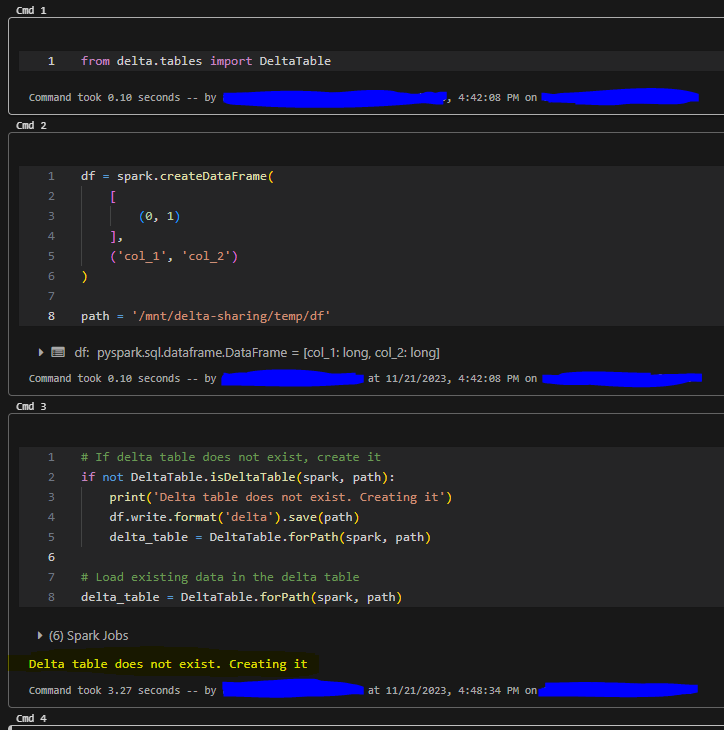Select the Cmd 2 cell label
This screenshot has height=730, width=724.
pos(31,125)
